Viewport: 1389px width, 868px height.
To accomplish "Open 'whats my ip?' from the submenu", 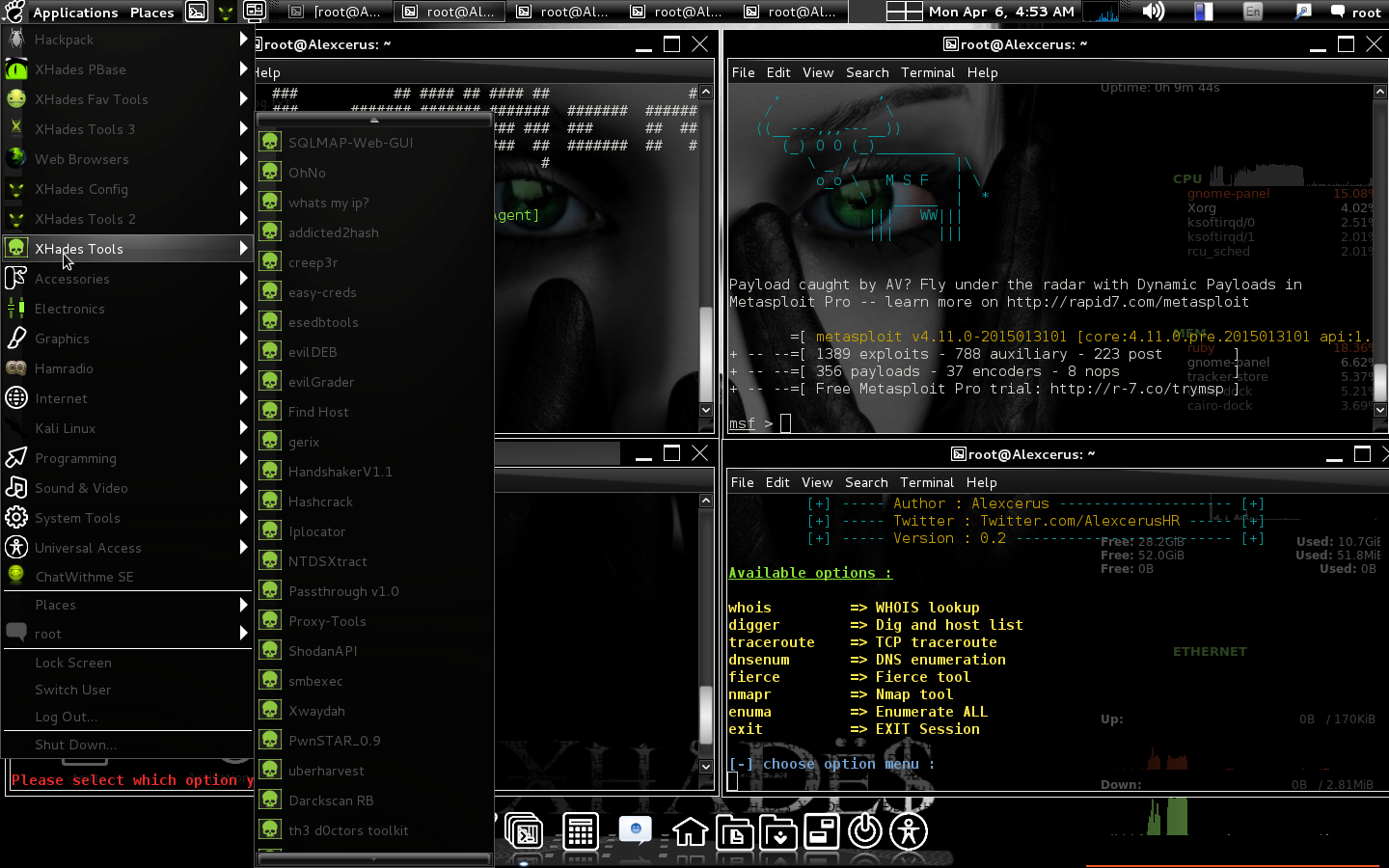I will (374, 203).
